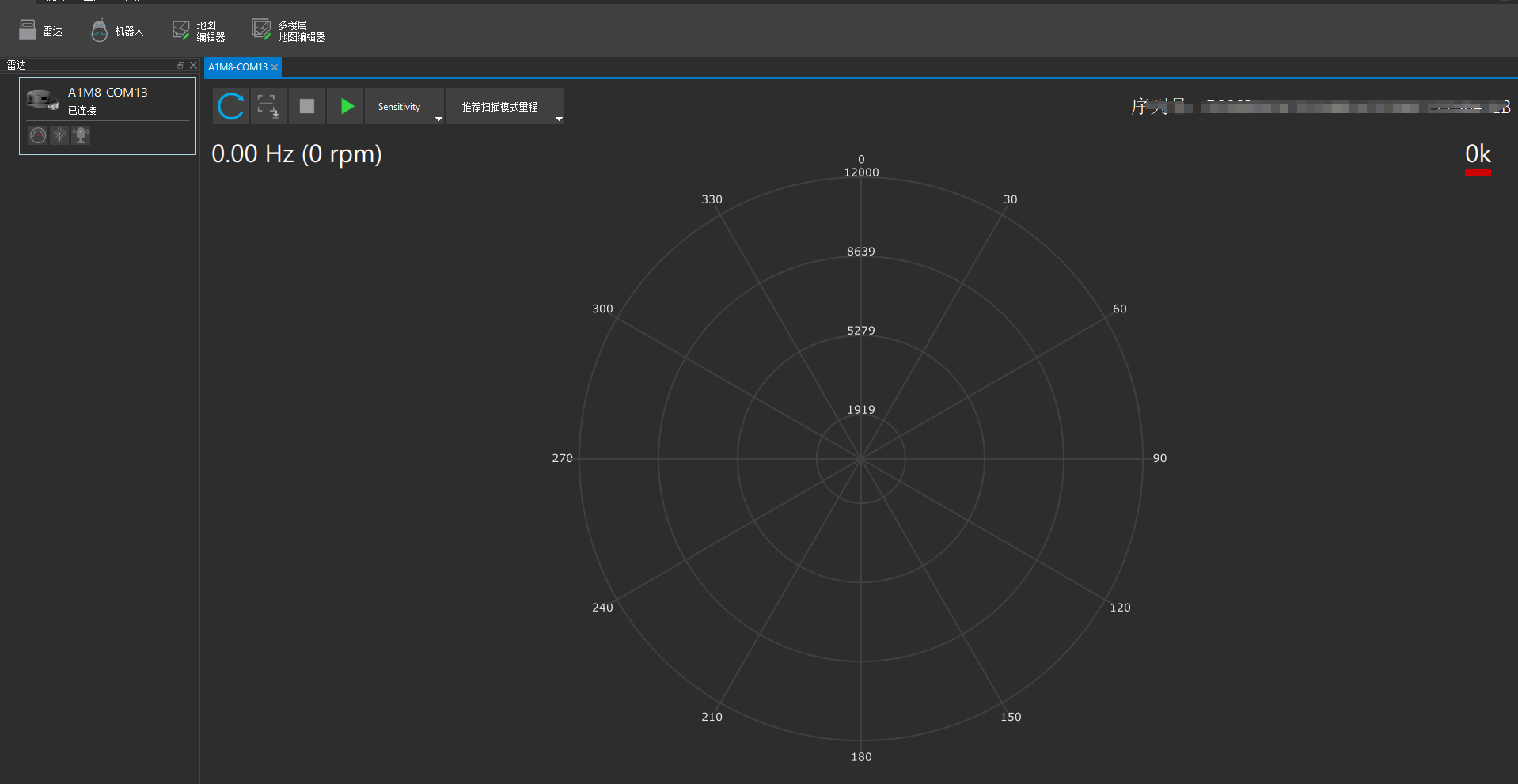Open the 推荐扫描模式里程 dropdown
Viewport: 1518px width, 784px height.
505,106
